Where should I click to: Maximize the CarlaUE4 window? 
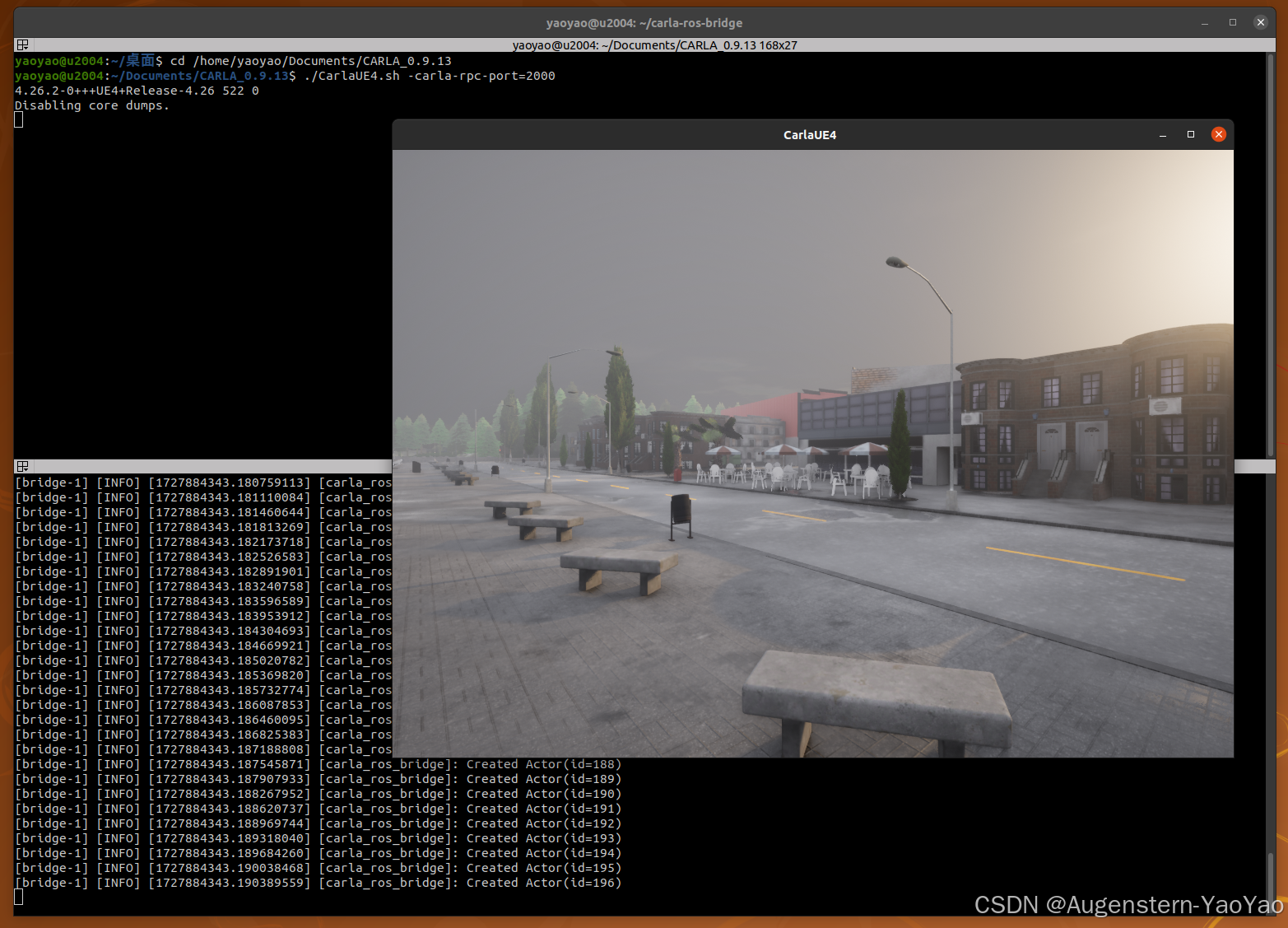1190,134
